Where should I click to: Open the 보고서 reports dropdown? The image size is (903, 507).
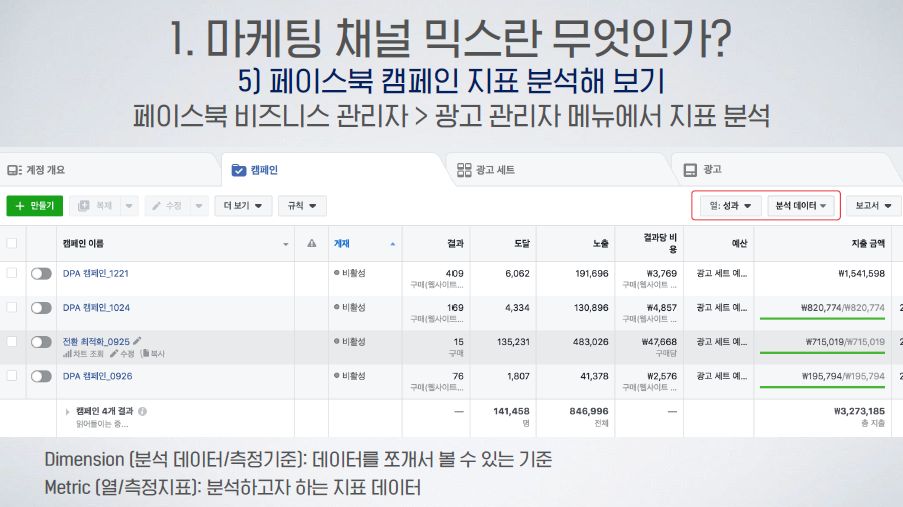pos(873,206)
